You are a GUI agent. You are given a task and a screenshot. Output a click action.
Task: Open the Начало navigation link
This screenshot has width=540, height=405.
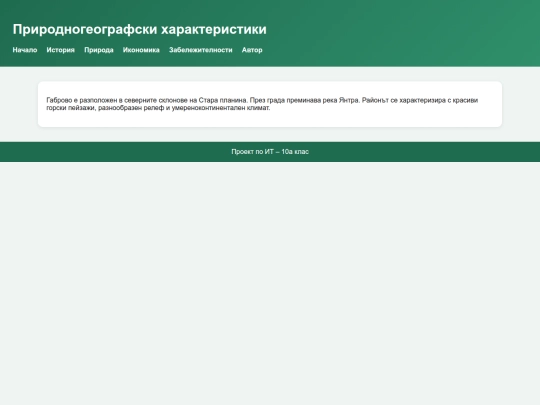point(25,50)
